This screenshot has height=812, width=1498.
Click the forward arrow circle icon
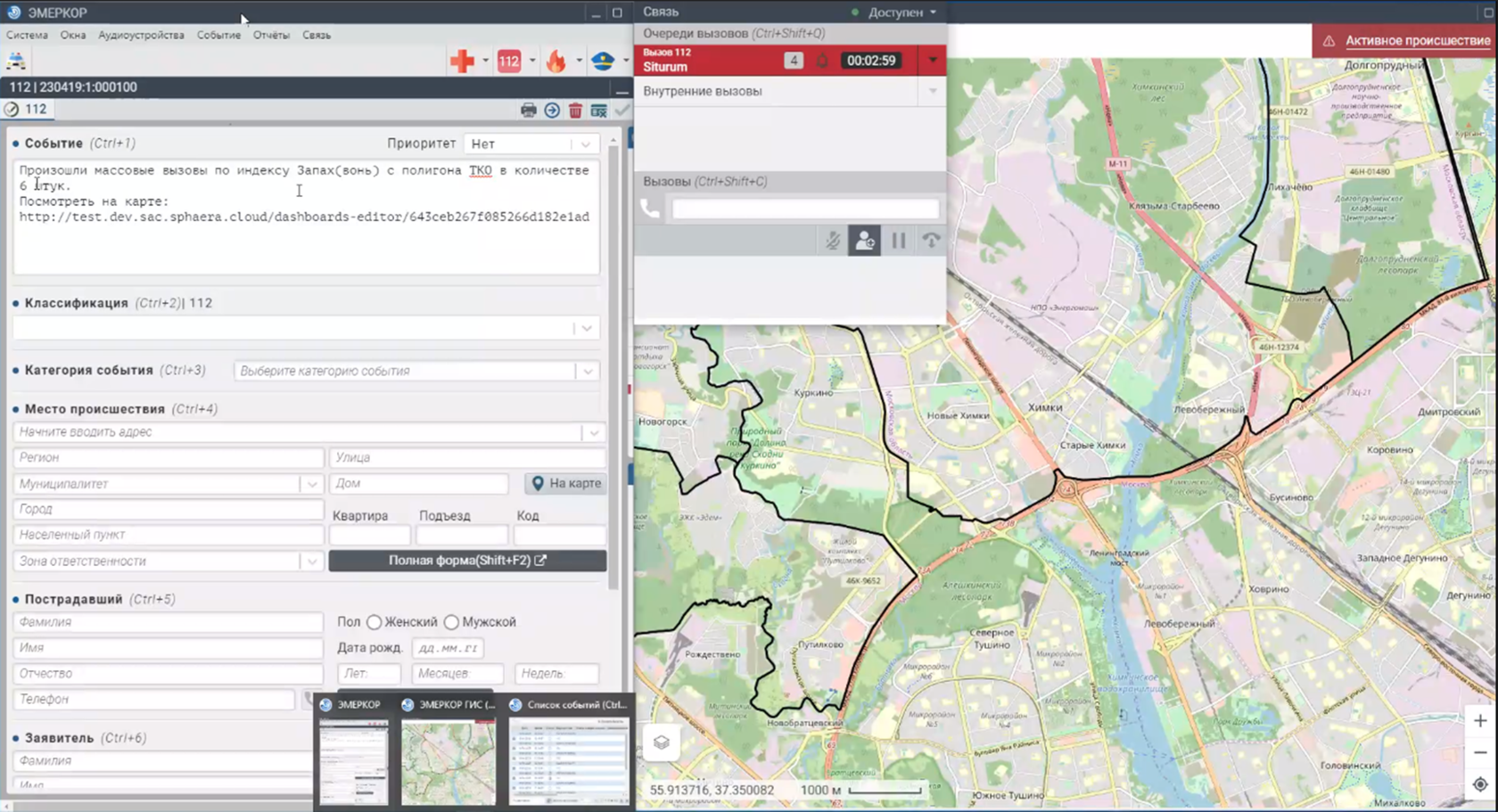pos(552,110)
